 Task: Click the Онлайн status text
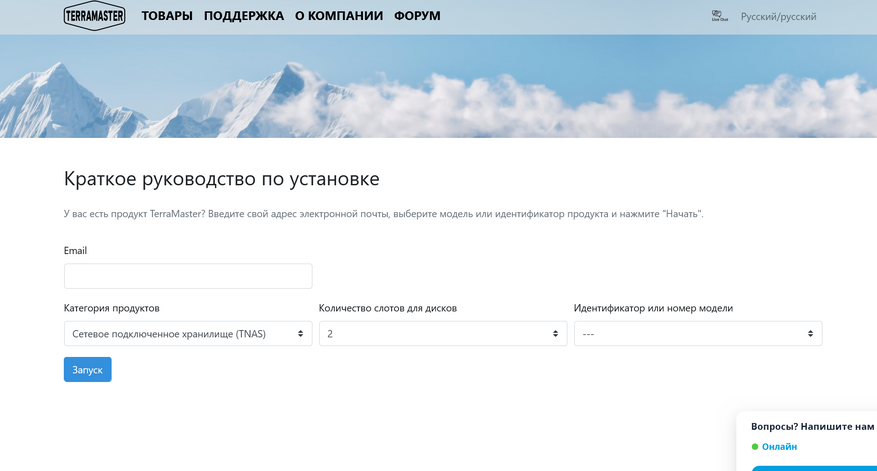pyautogui.click(x=779, y=447)
